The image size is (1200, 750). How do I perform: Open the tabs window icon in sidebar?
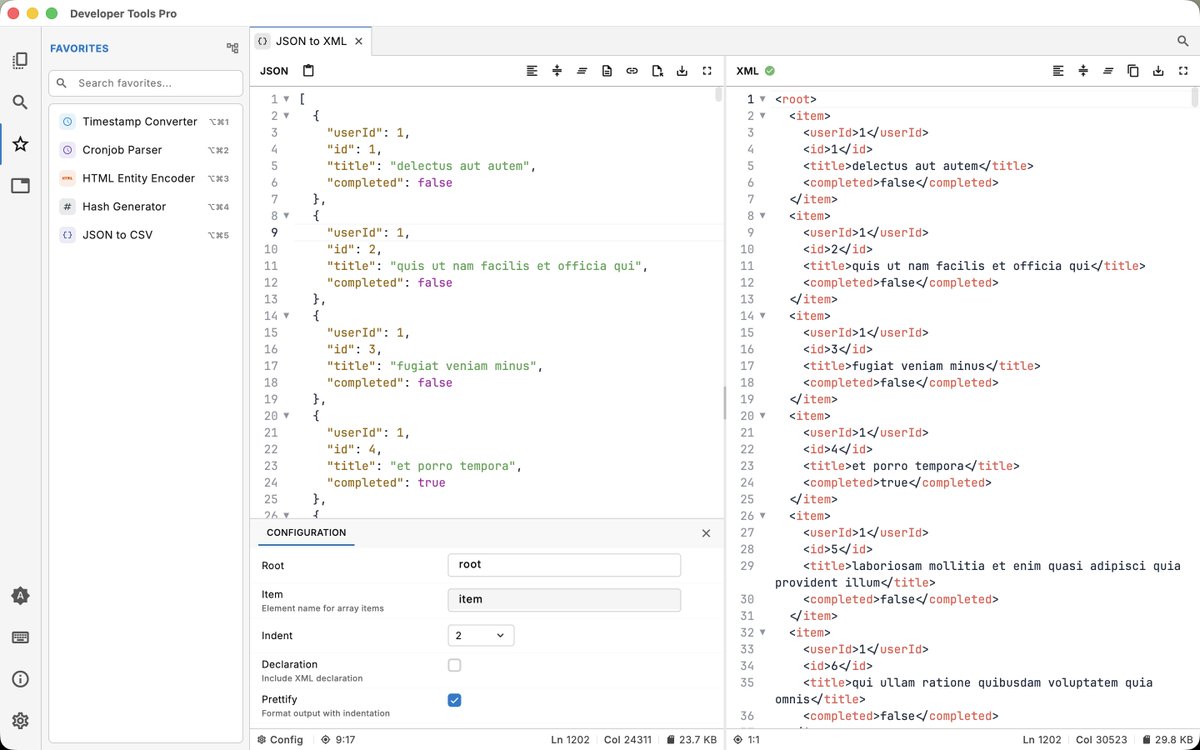(x=20, y=186)
